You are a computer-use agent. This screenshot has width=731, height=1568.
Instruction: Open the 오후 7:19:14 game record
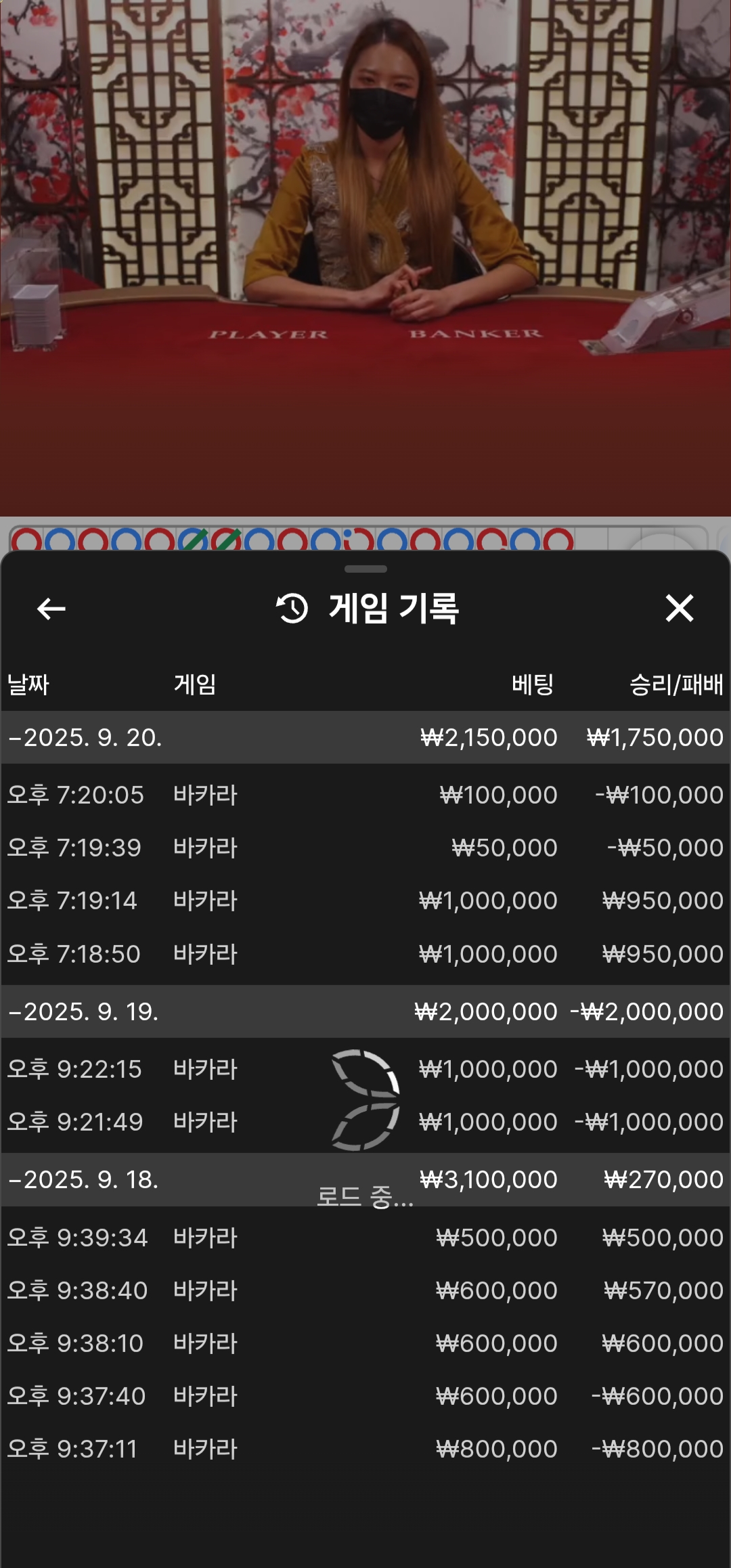[365, 900]
